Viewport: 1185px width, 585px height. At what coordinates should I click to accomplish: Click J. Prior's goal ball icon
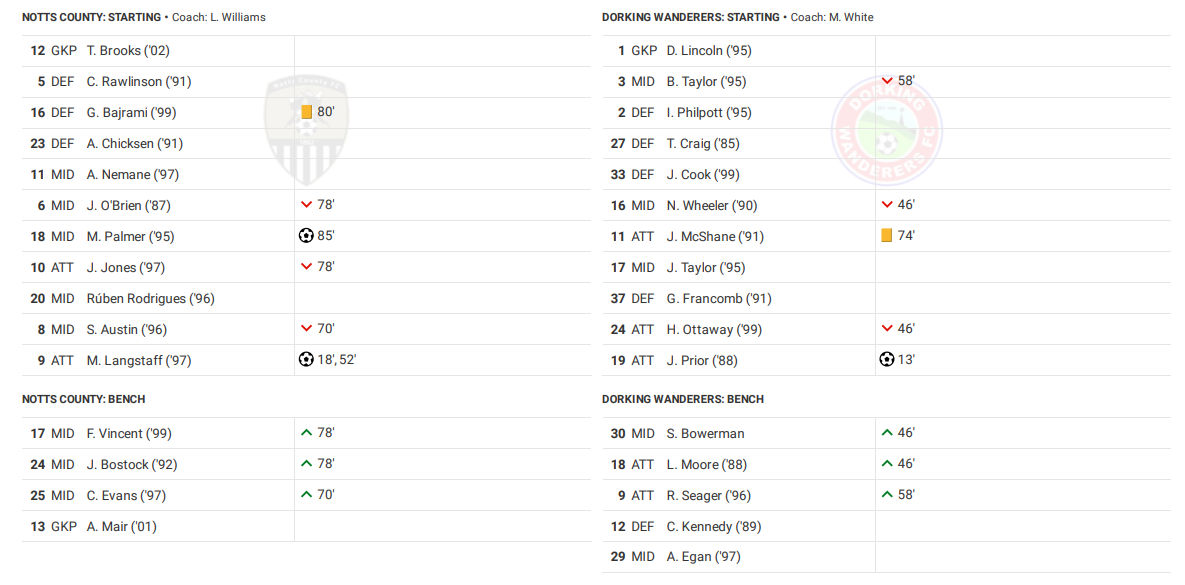coord(886,360)
